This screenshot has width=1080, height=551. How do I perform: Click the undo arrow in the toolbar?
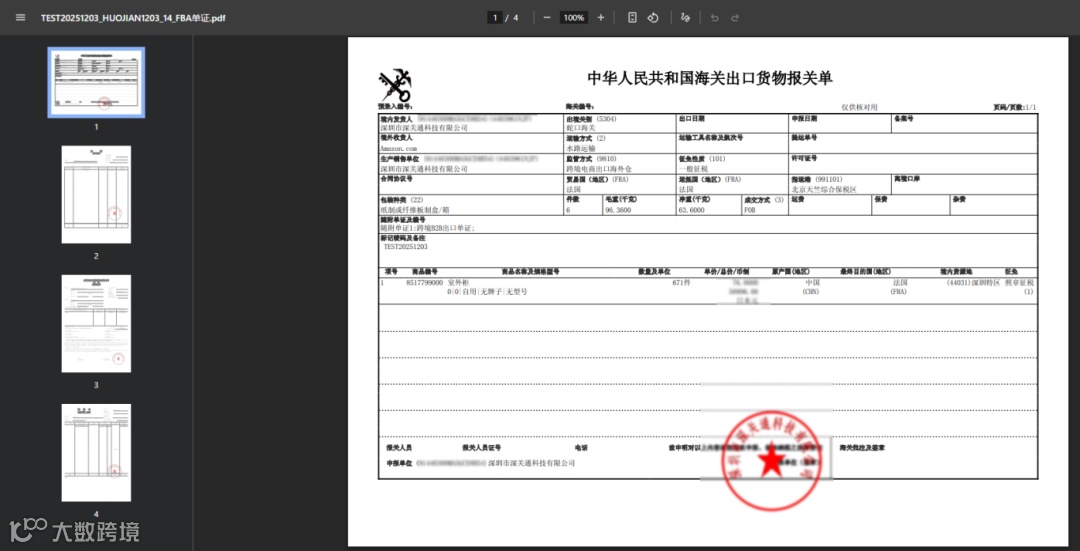tap(714, 18)
